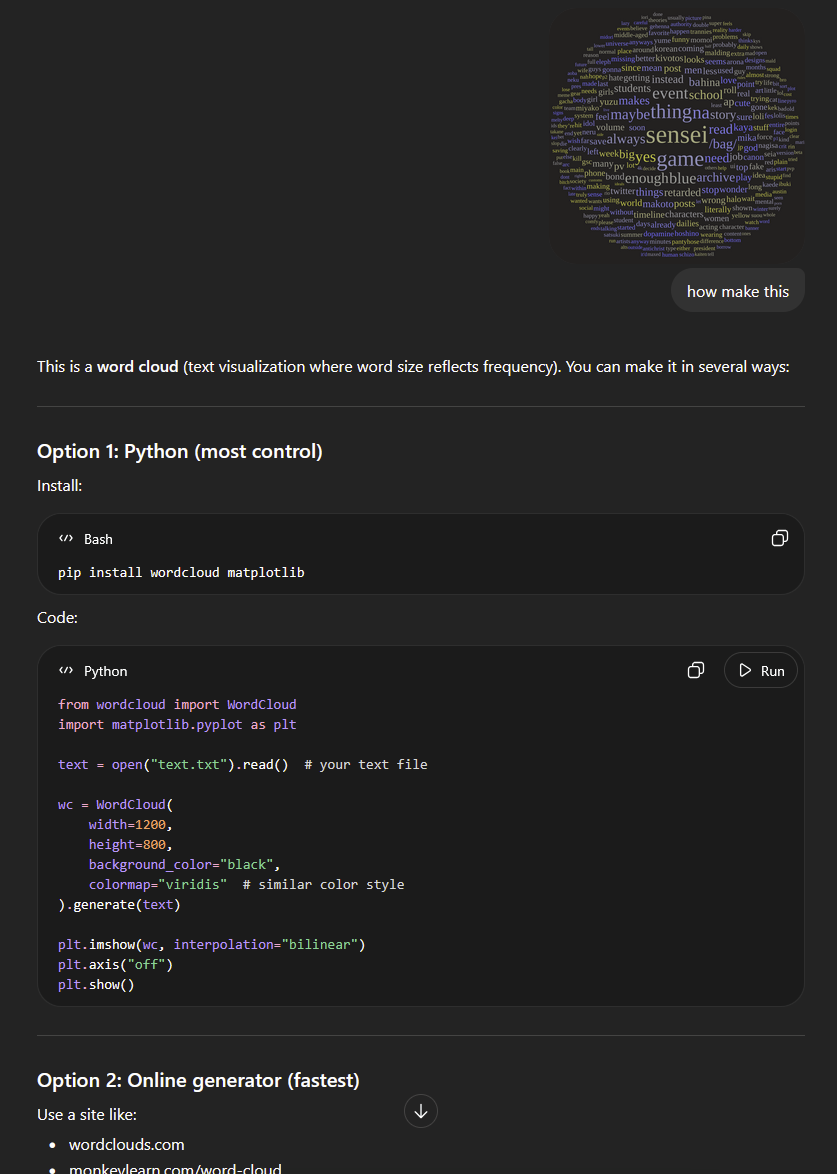
Task: Click the 'height=800,' code line
Action: (131, 845)
